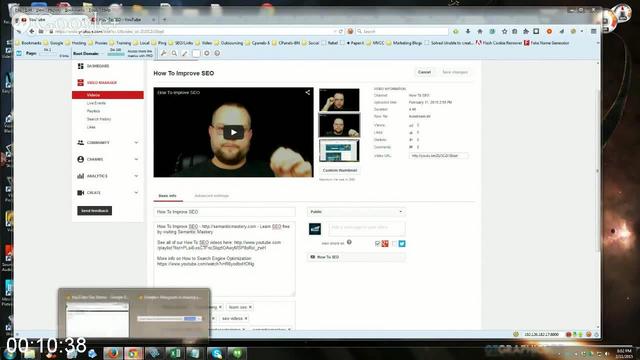Expand the Analytics section
The image size is (640, 360).
tap(136, 176)
